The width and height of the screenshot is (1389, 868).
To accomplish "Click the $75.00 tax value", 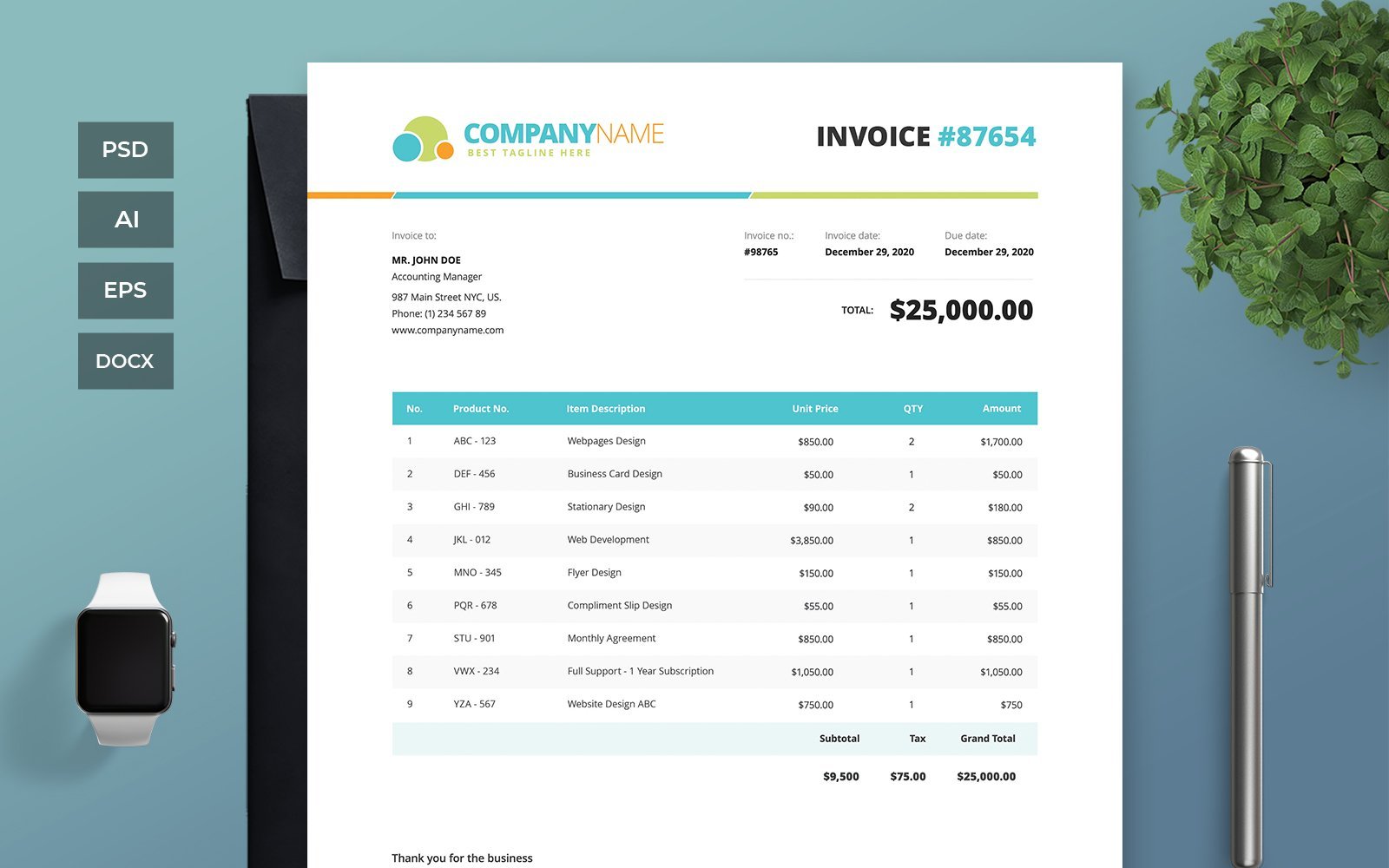I will 908,777.
